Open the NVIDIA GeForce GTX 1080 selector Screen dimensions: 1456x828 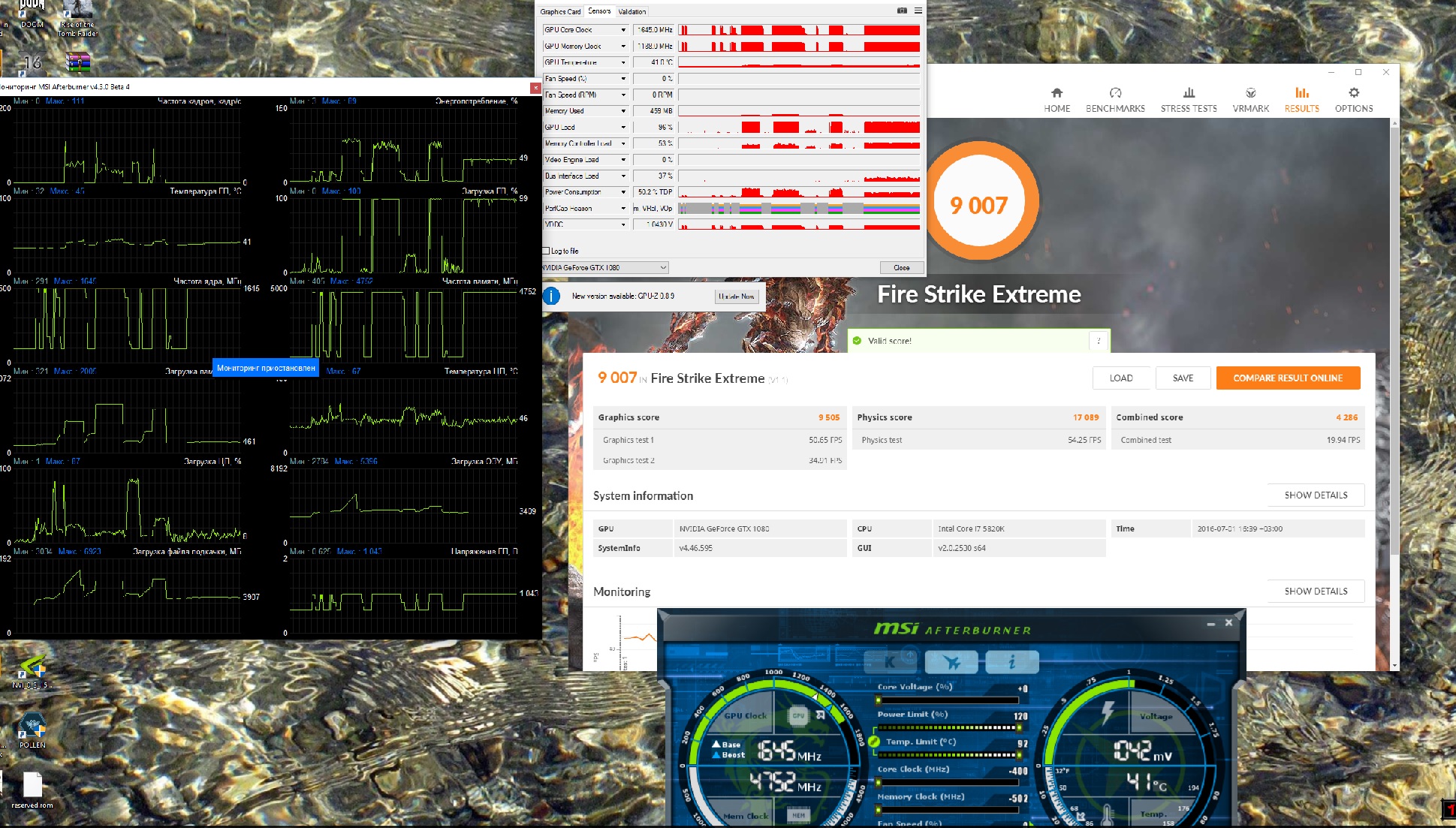click(x=604, y=267)
